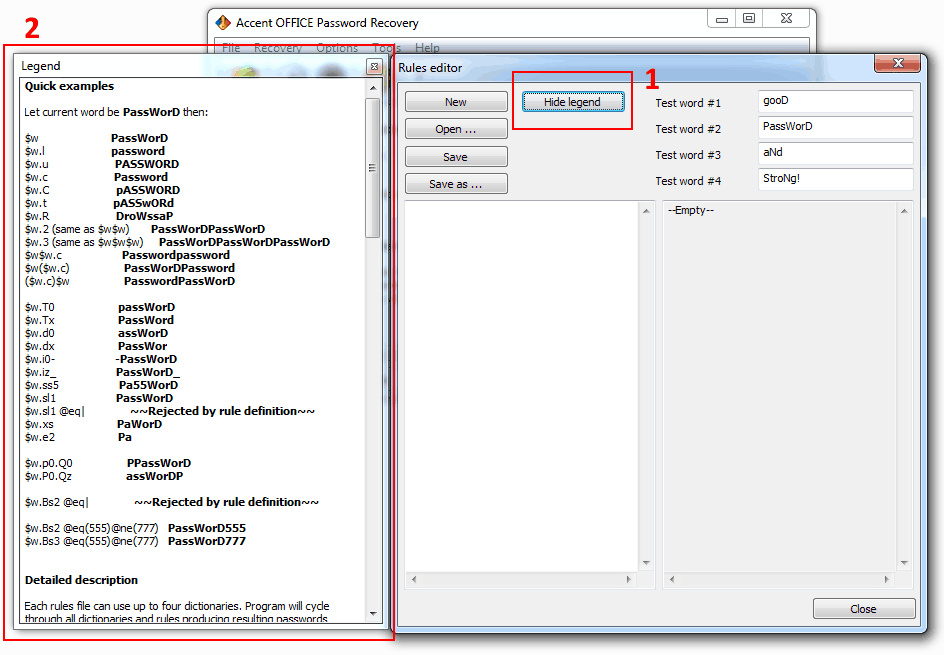Click the New button in Rules editor

pos(456,102)
